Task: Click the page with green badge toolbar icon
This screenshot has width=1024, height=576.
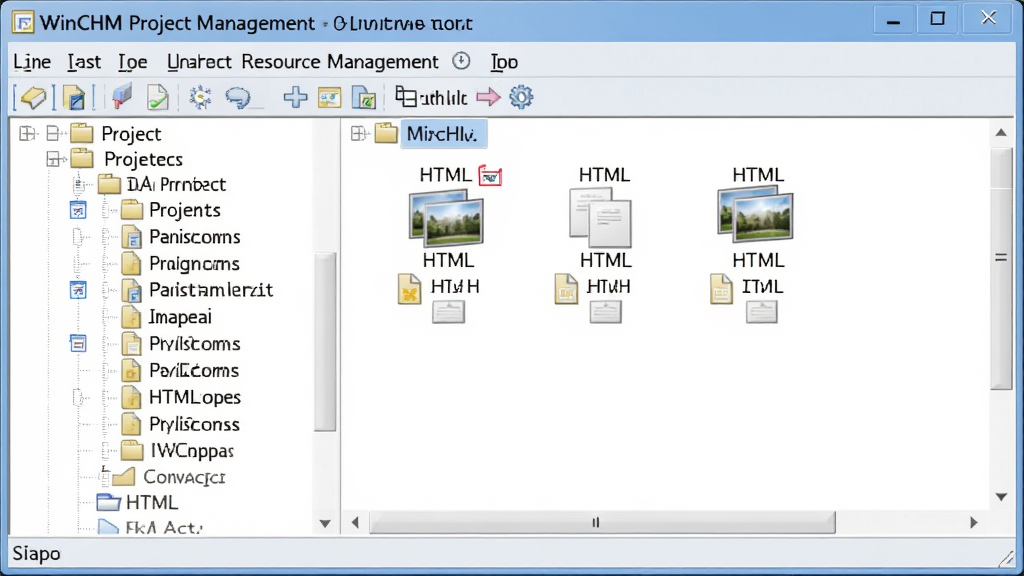Action: [x=364, y=98]
